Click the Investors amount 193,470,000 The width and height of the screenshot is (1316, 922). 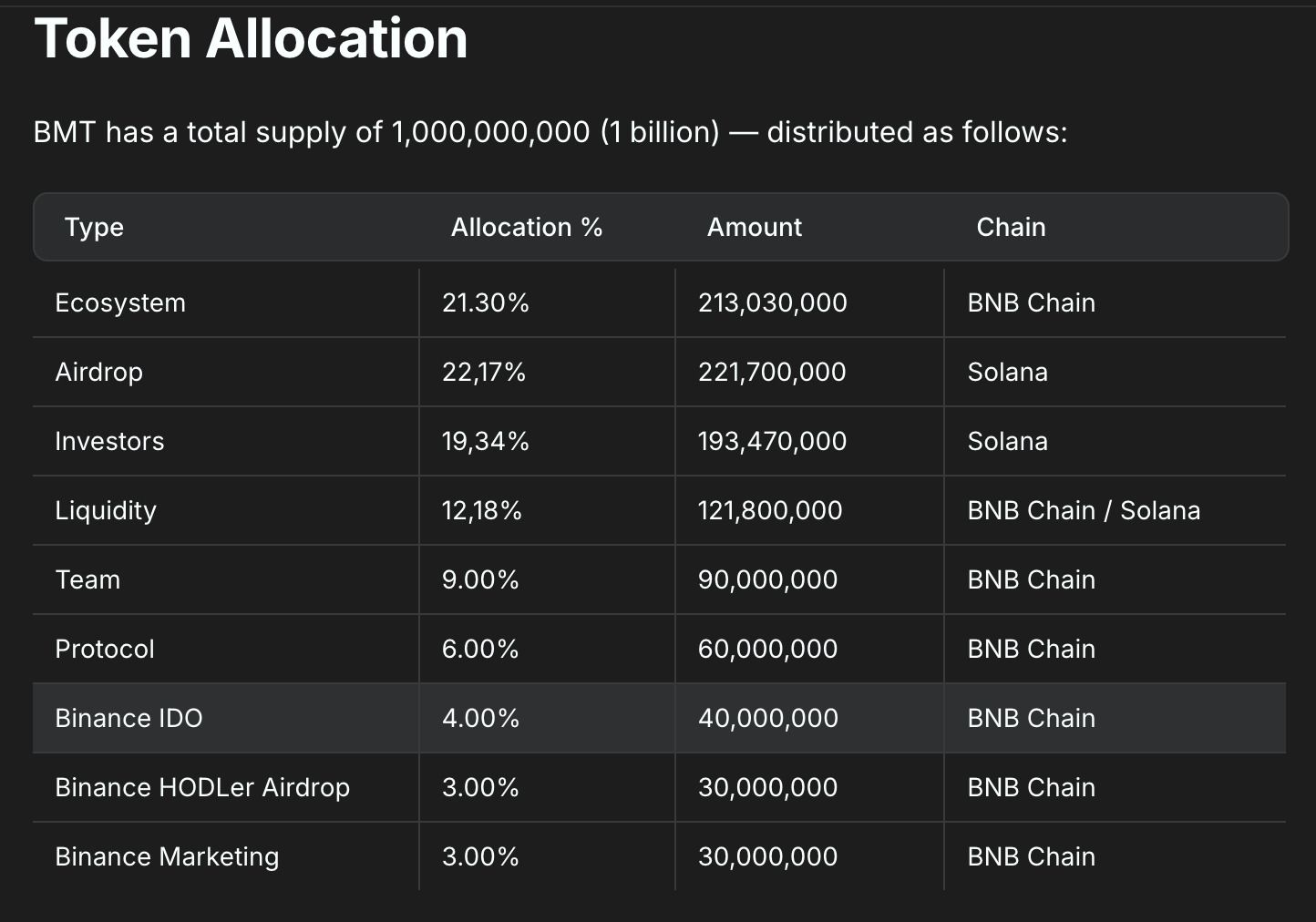(772, 441)
